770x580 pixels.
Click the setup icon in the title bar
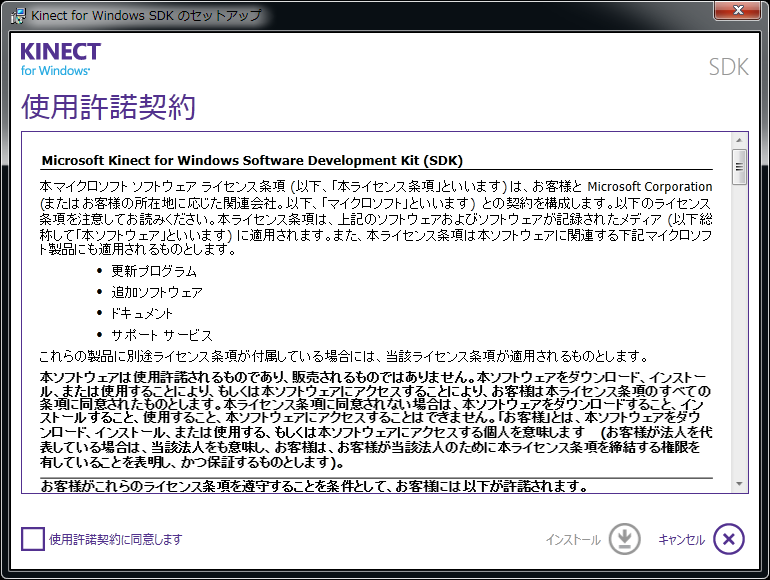[x=17, y=15]
